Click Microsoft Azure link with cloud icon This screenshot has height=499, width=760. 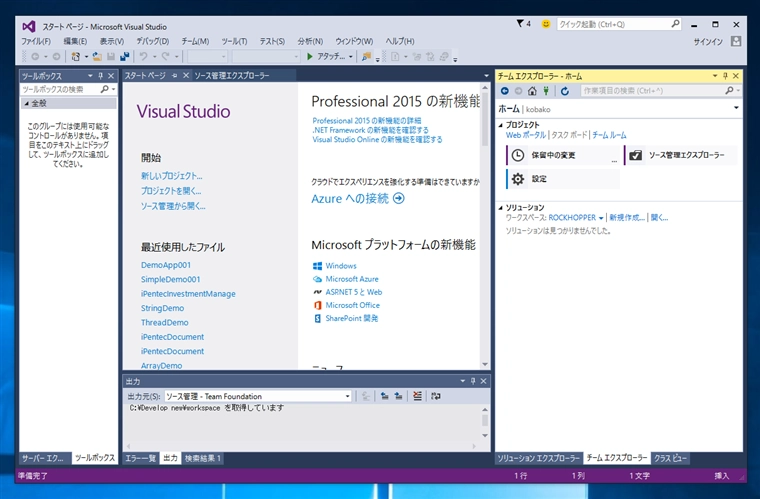click(352, 279)
